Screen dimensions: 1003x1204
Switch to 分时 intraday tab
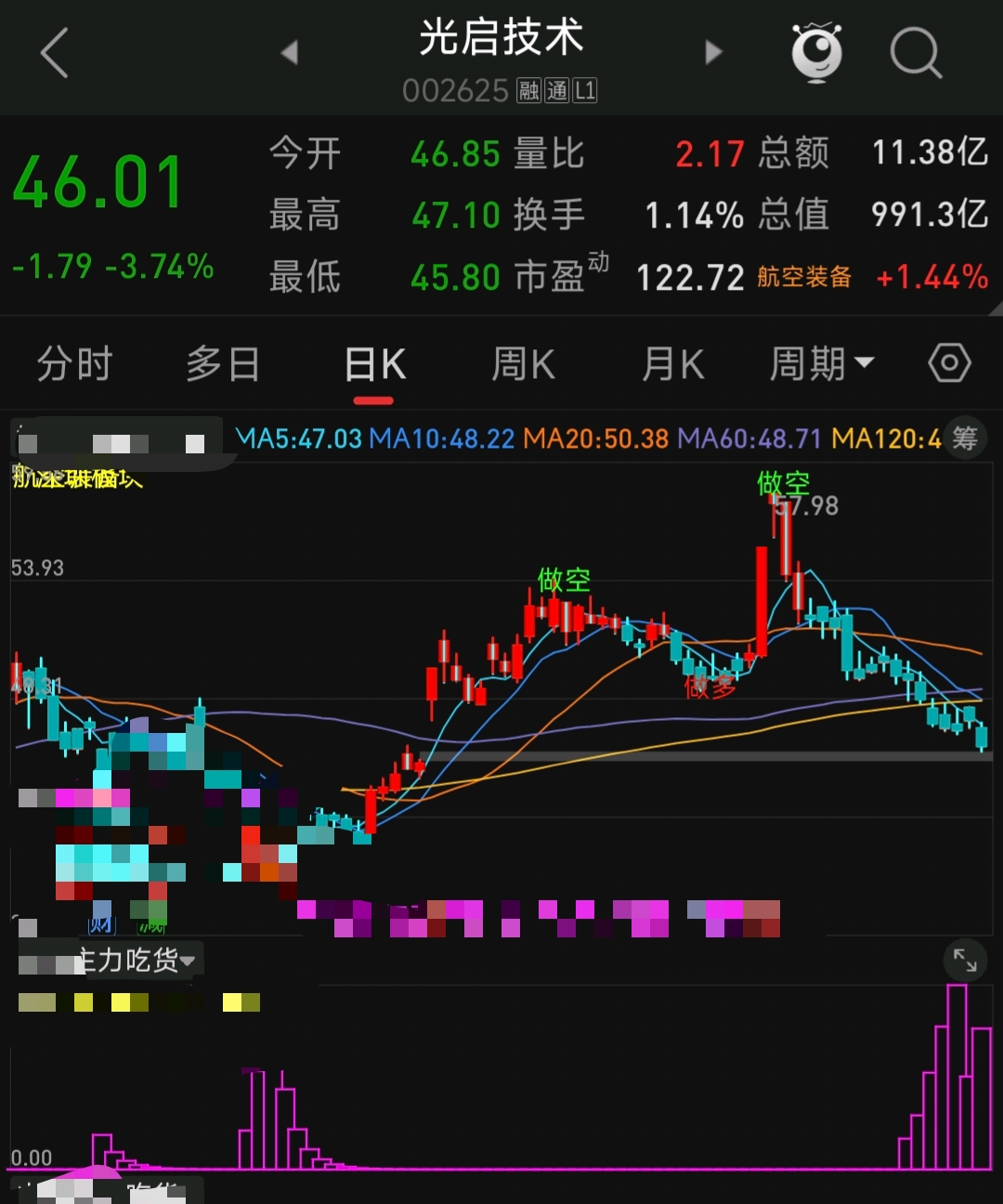pyautogui.click(x=74, y=364)
